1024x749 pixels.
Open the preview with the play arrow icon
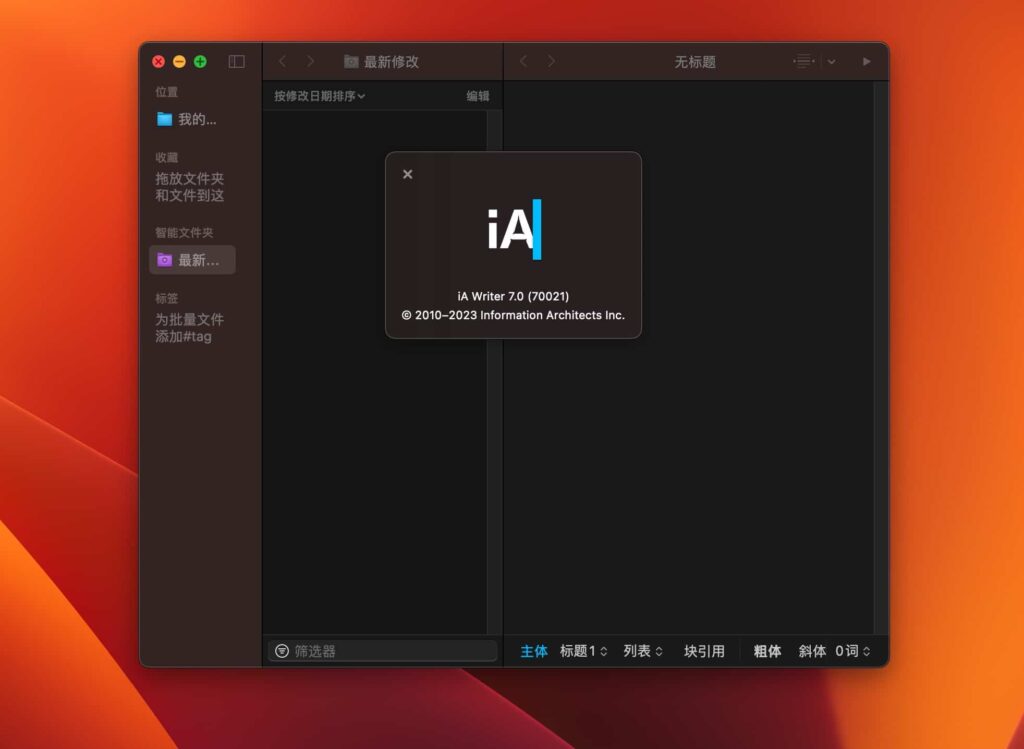[866, 61]
